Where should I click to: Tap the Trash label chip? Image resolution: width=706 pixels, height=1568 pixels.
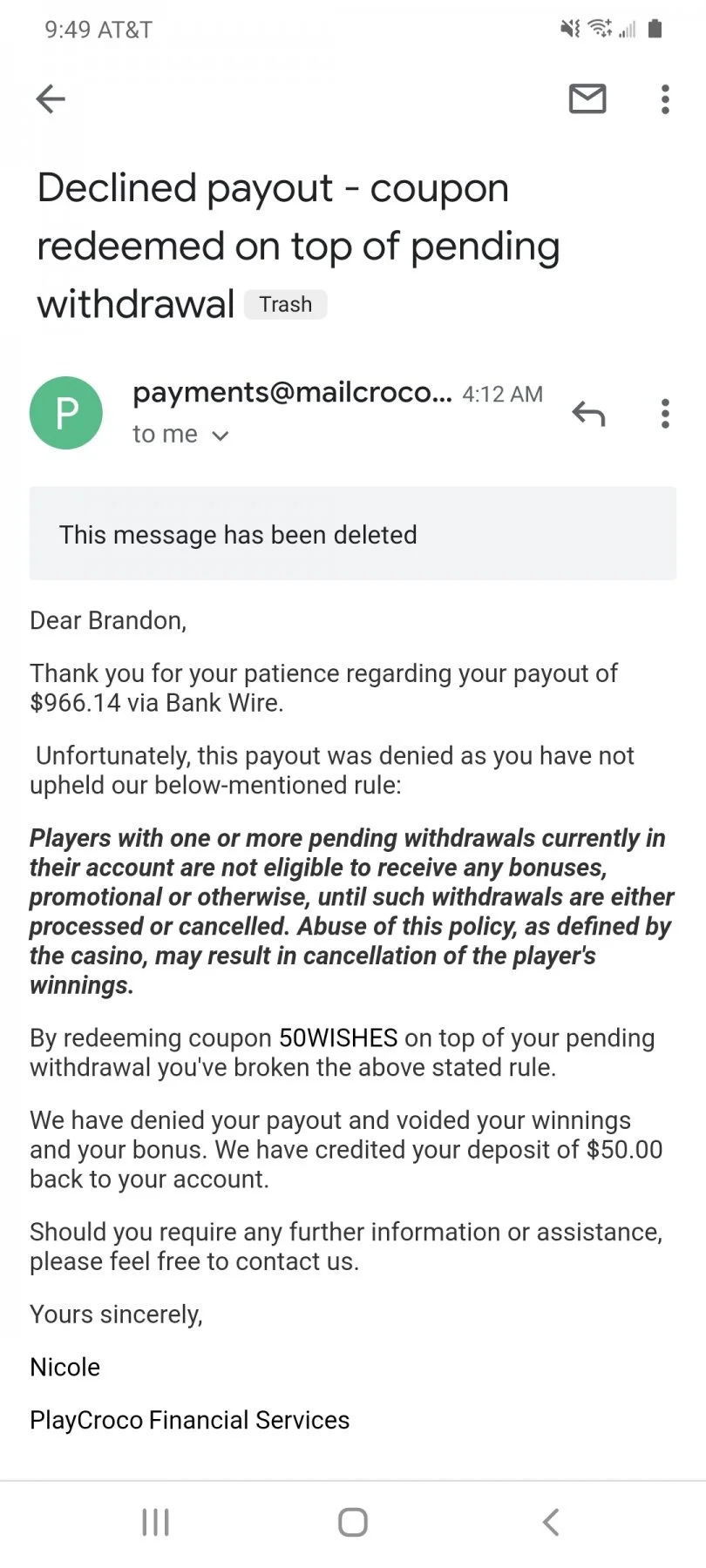click(x=286, y=304)
